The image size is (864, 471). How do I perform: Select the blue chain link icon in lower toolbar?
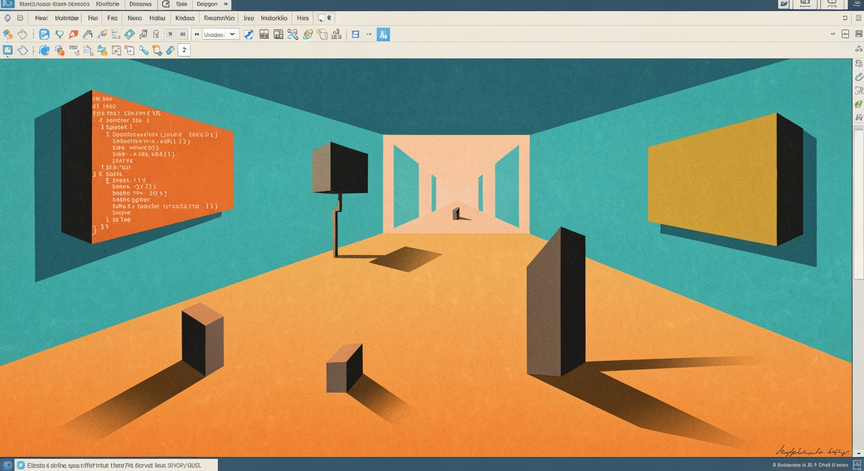point(143,50)
